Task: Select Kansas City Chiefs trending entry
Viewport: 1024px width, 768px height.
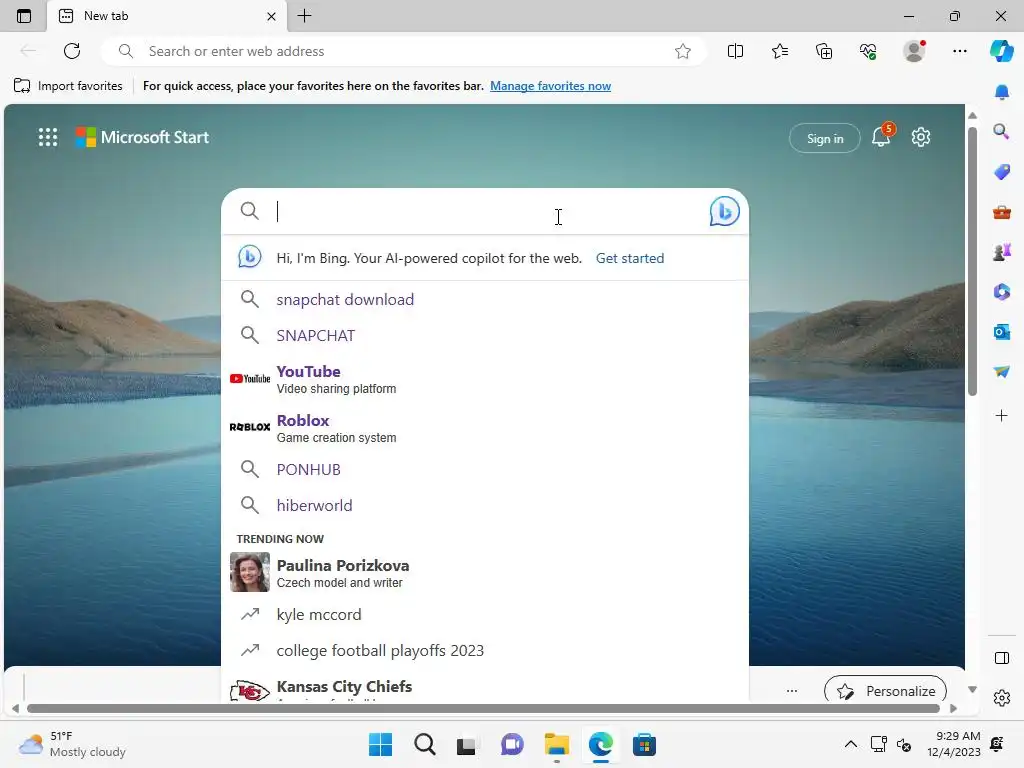Action: click(x=485, y=688)
